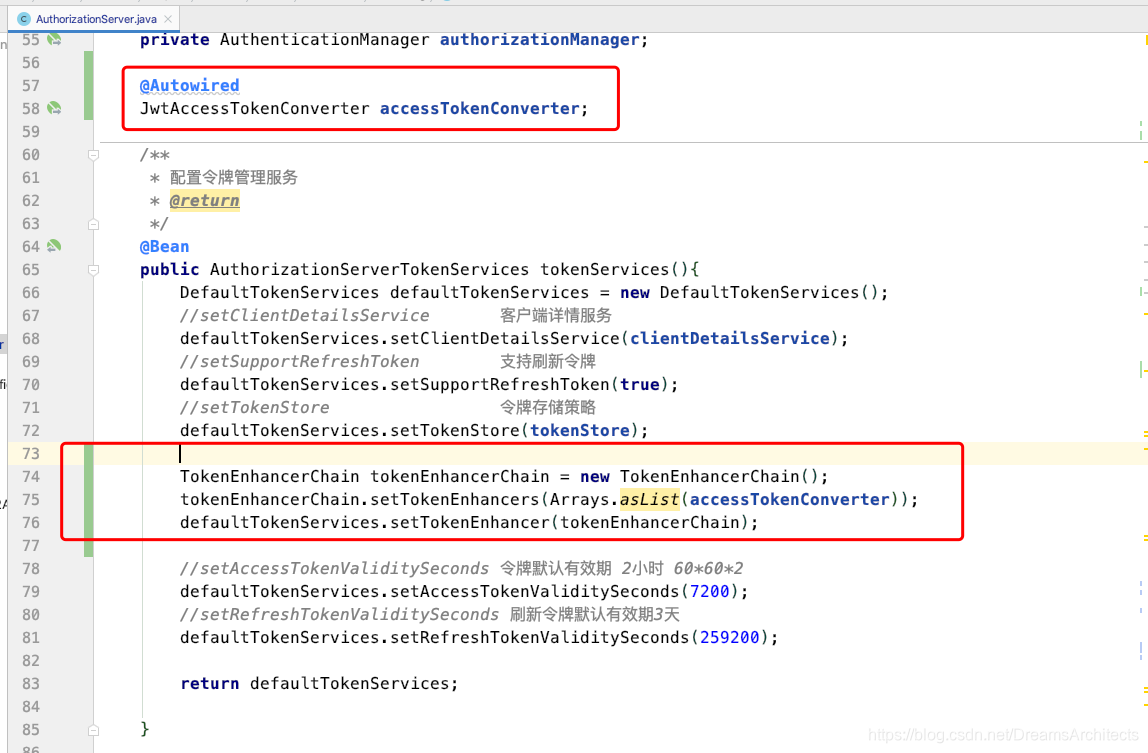Click line number 73 in the gutter
1148x753 pixels.
pyautogui.click(x=31, y=453)
